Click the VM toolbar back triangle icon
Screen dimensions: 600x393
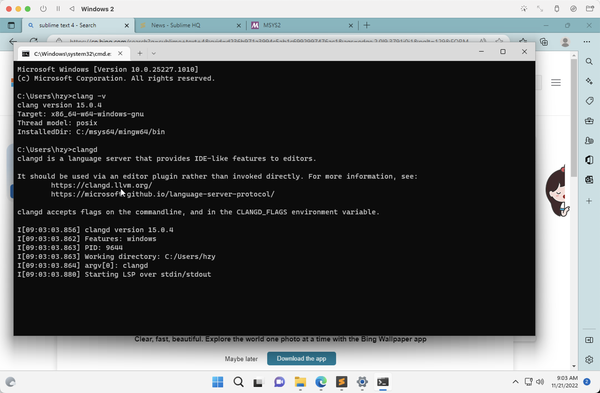pos(72,9)
